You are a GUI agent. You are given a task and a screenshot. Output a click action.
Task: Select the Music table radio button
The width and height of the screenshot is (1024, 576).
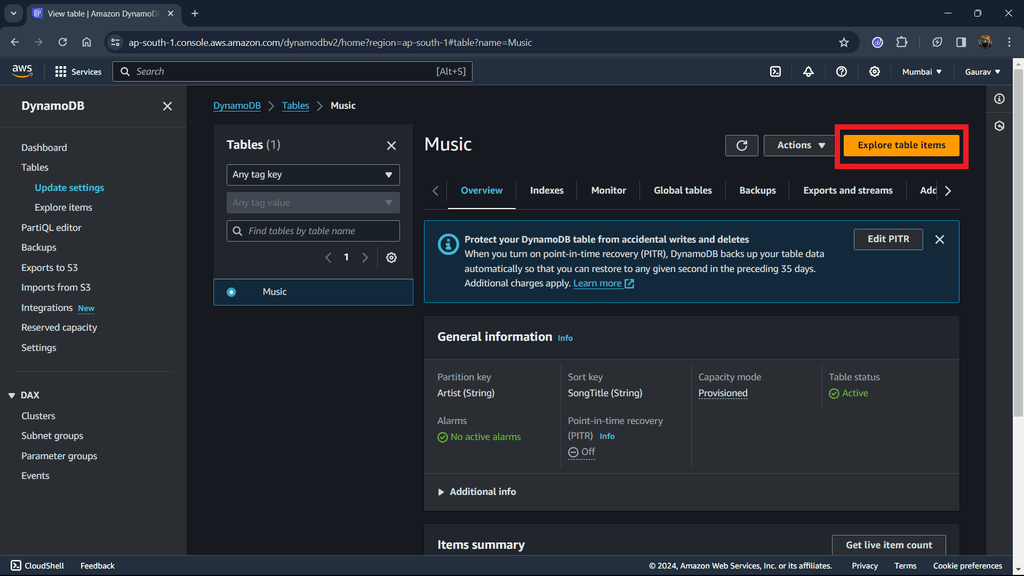pos(231,292)
